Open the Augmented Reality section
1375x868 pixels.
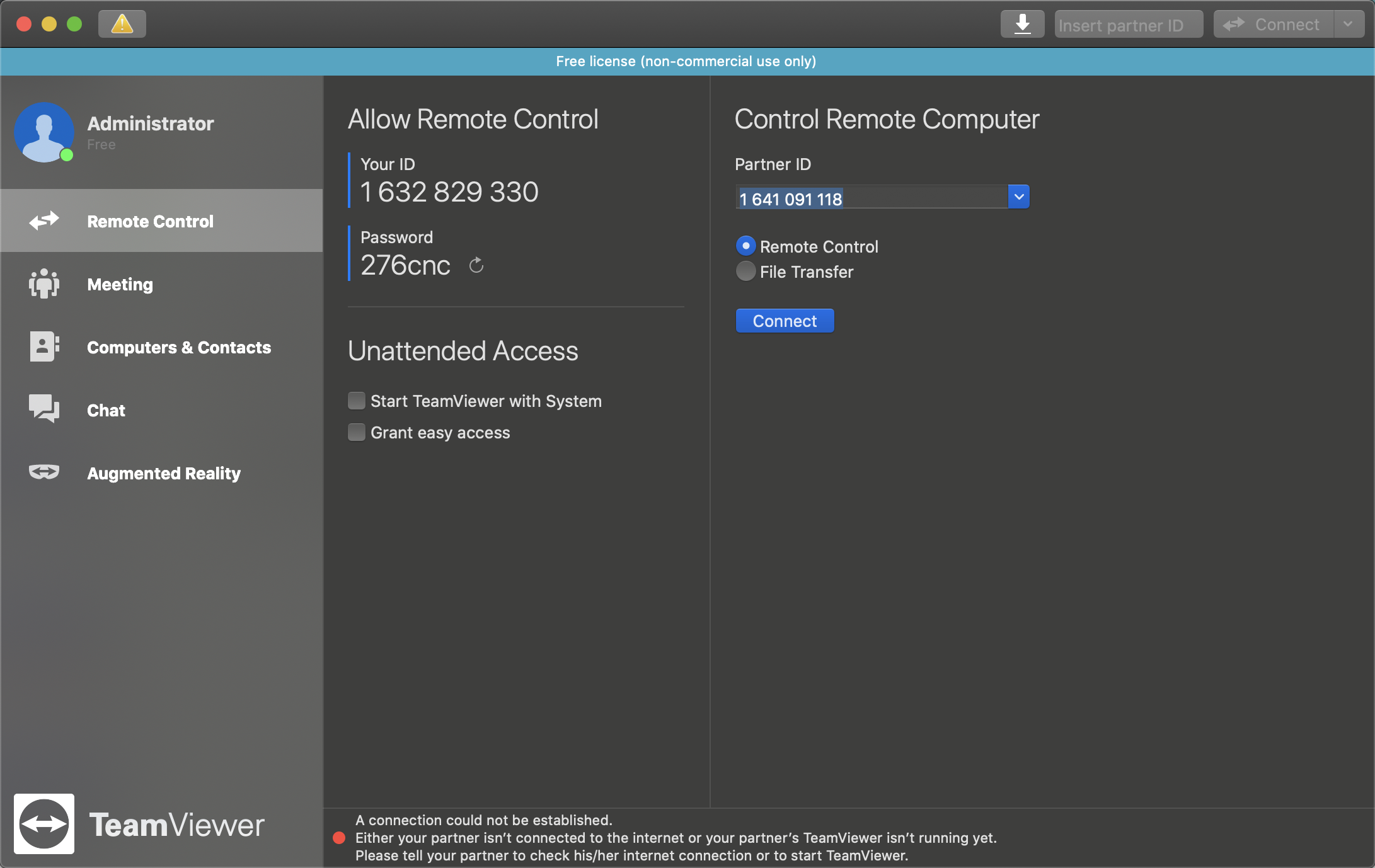pyautogui.click(x=164, y=473)
